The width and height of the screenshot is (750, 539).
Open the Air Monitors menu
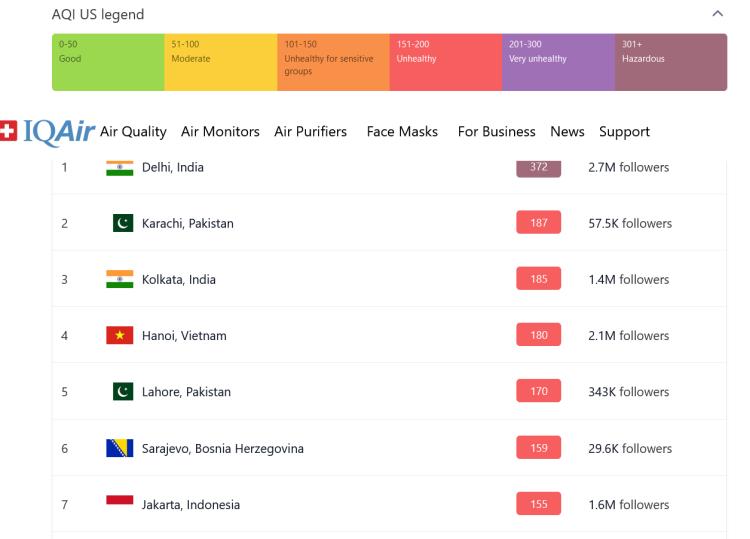click(x=220, y=132)
